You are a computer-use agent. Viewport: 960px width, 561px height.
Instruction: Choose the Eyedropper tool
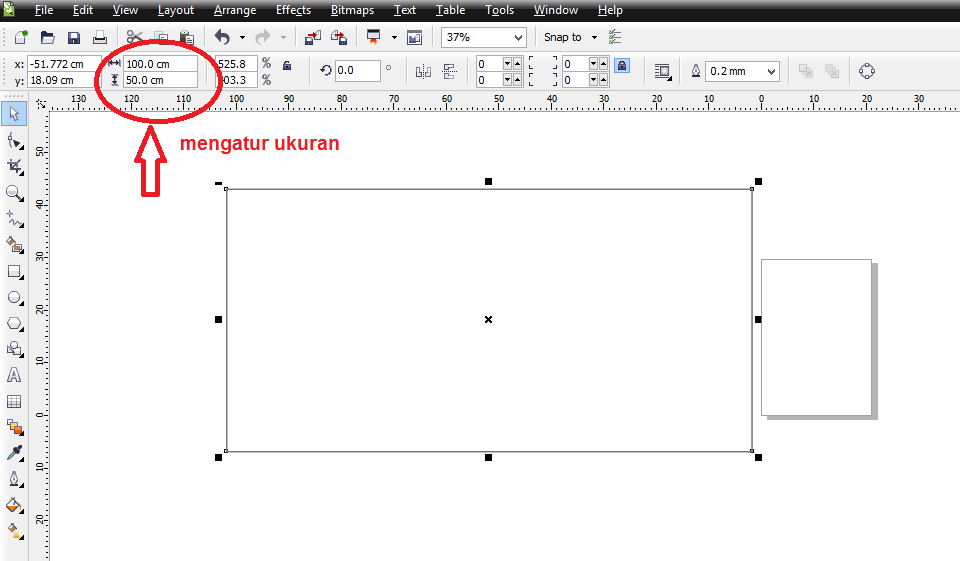click(x=14, y=454)
